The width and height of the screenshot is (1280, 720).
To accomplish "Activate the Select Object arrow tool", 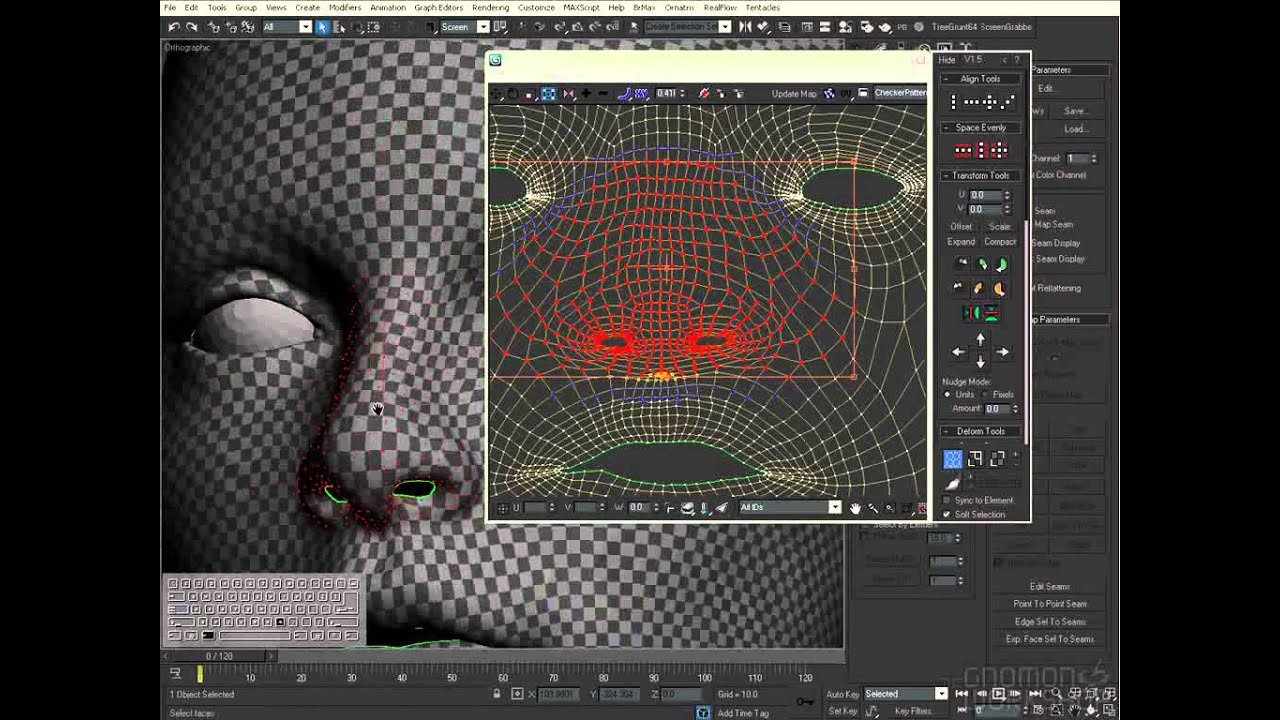I will pos(322,27).
